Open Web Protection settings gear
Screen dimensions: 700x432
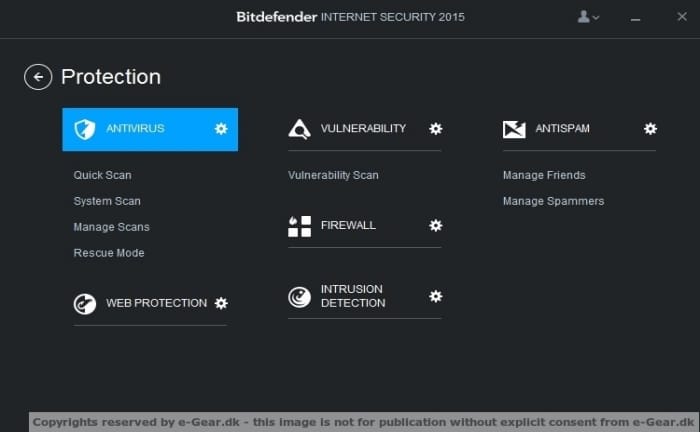221,303
